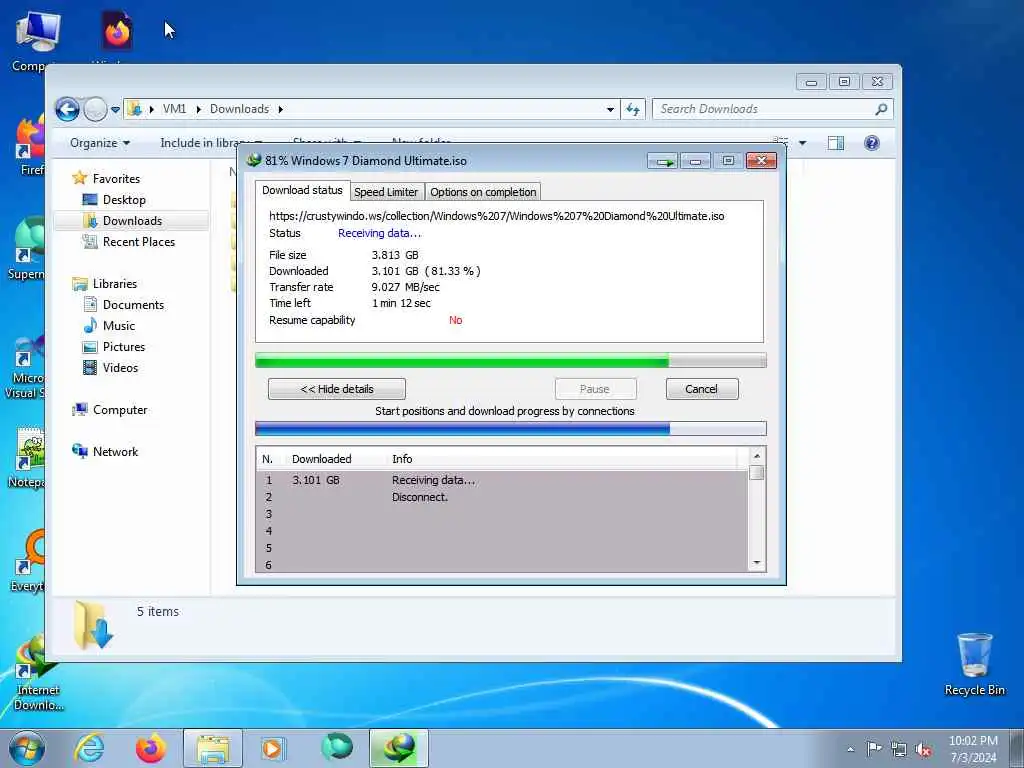Click the teal globe taskbar icon
The image size is (1024, 768).
336,748
